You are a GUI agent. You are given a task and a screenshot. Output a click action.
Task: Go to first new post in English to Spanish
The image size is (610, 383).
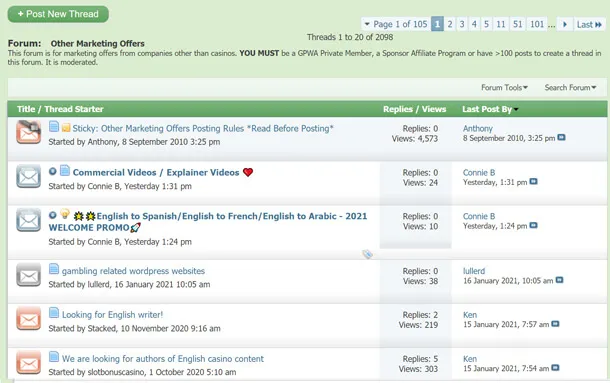53,215
